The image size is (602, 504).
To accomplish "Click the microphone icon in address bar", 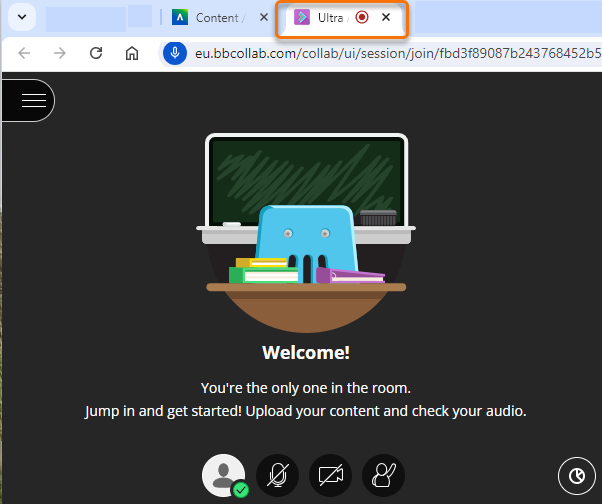I will (x=176, y=53).
